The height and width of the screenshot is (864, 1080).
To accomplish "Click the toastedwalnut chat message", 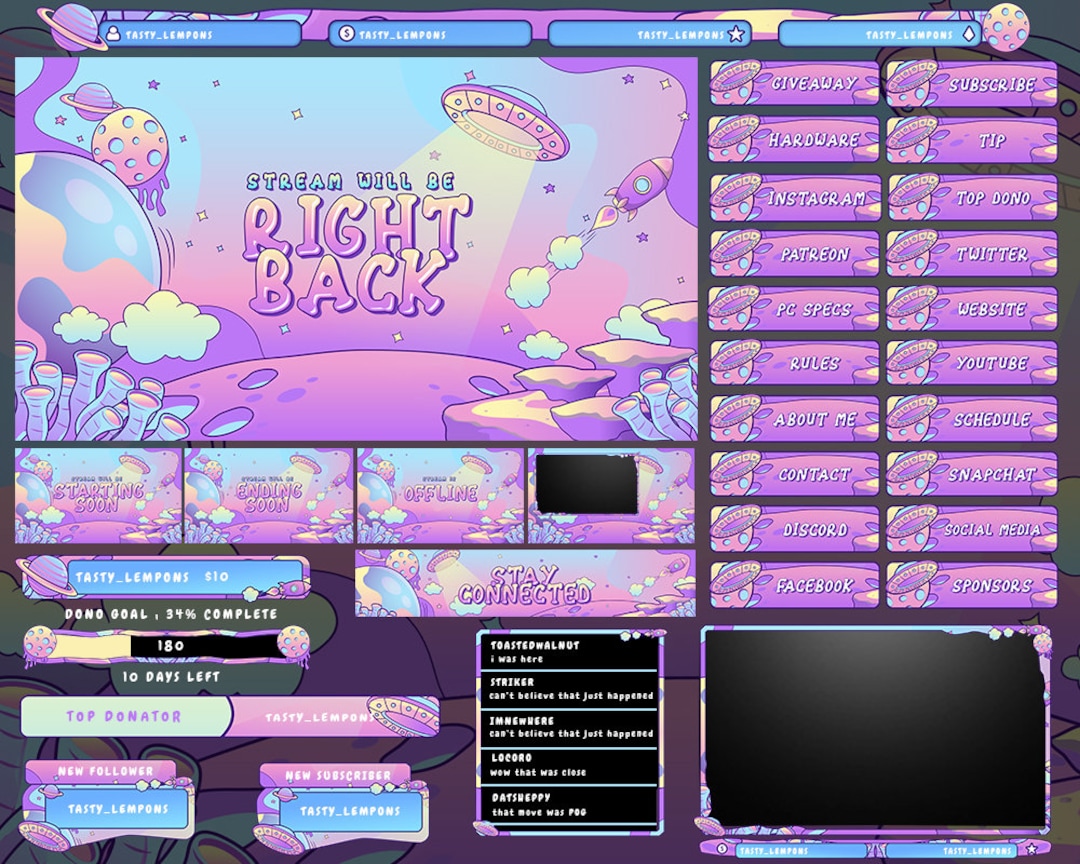I will (x=570, y=651).
